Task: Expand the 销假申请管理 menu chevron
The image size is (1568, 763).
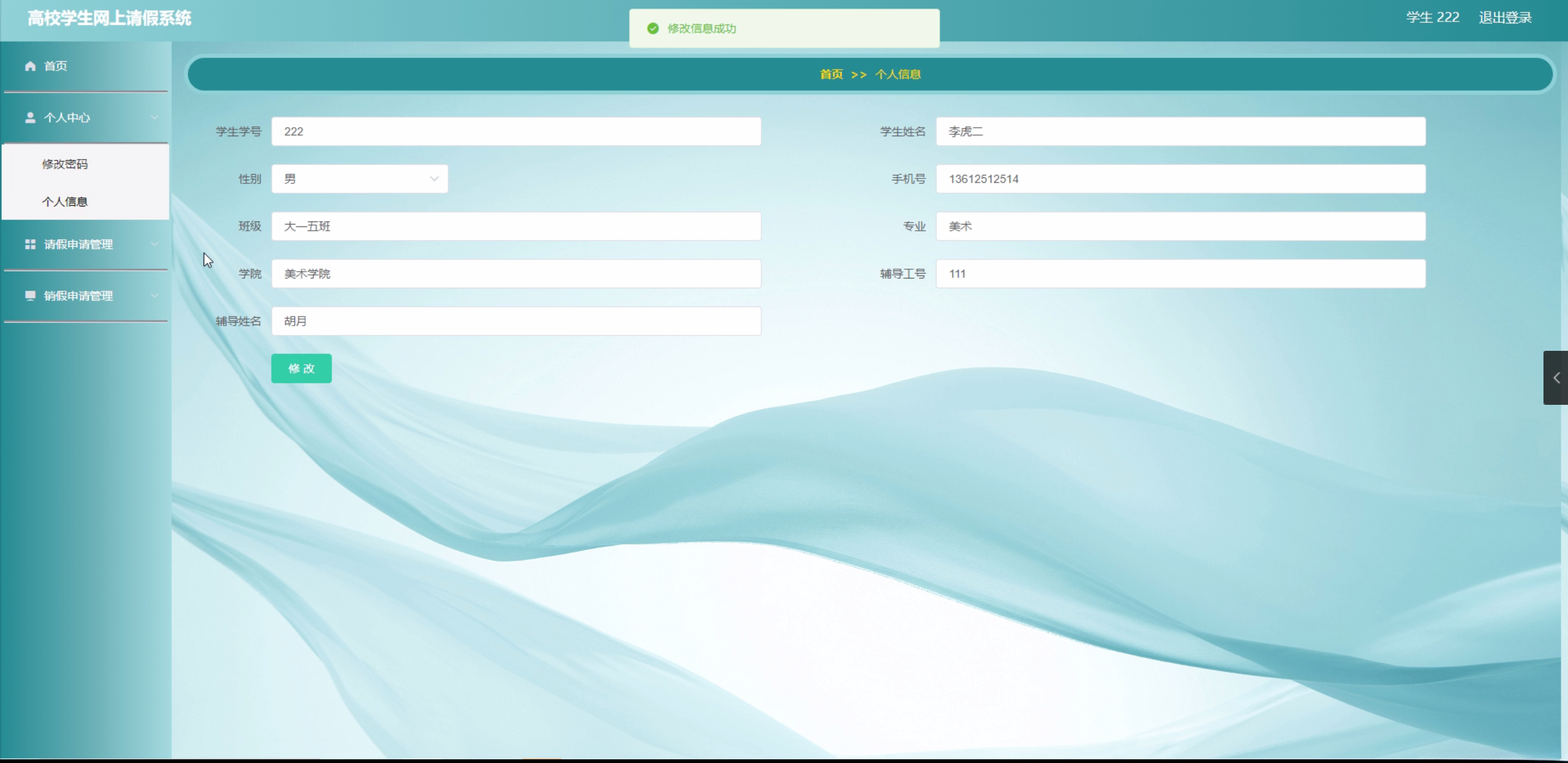Action: (x=154, y=296)
